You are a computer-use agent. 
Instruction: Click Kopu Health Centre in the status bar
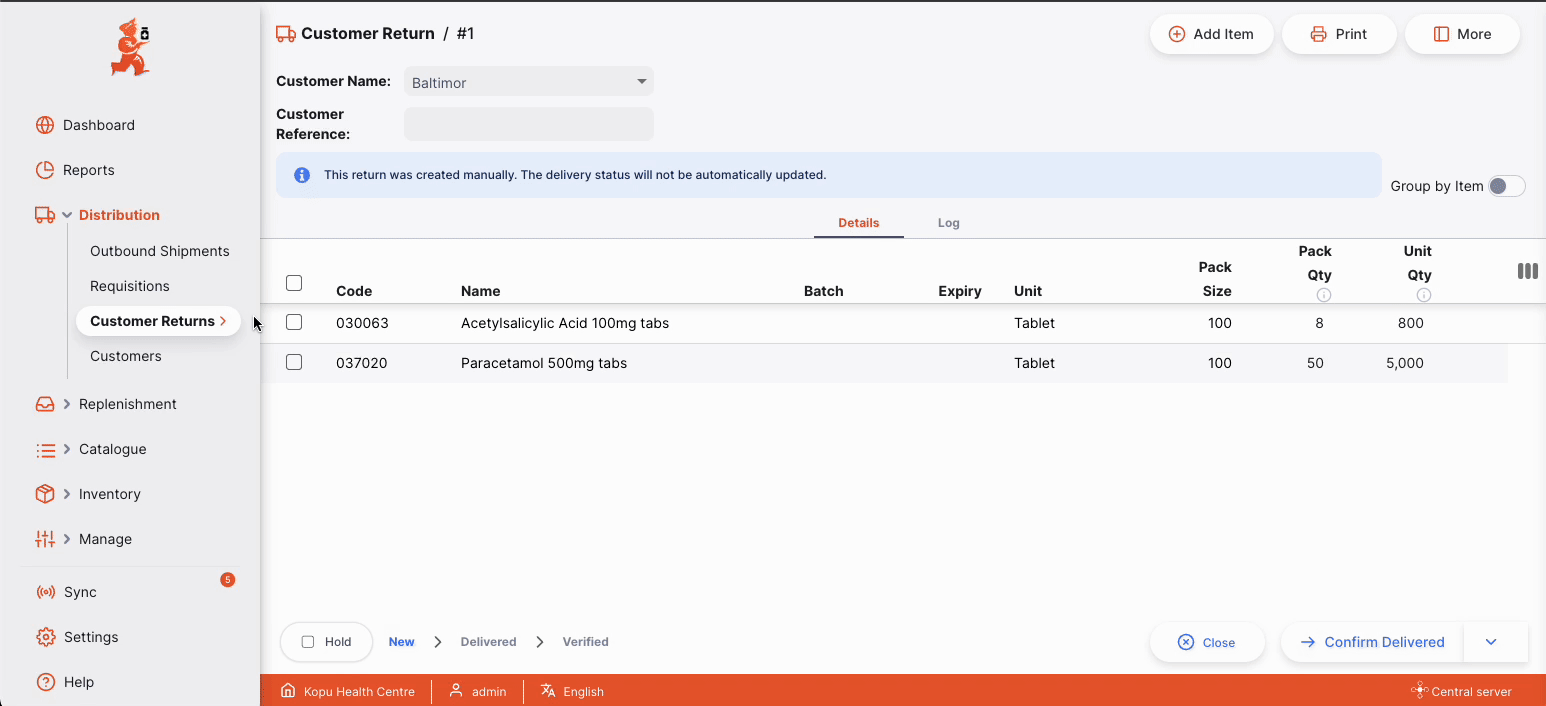359,691
